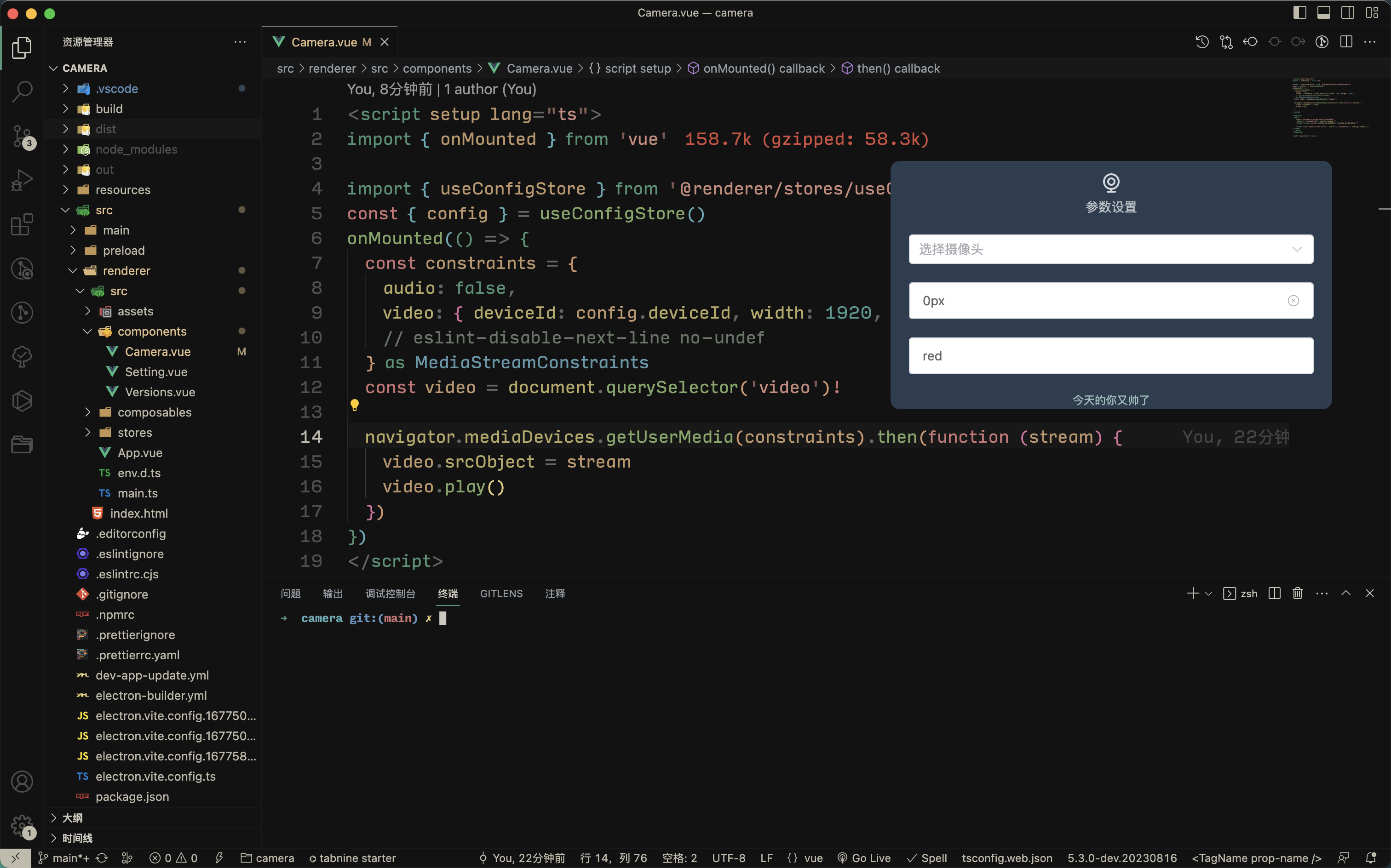Toggle secondary side bar layout icon
The image size is (1391, 868).
(x=1348, y=12)
